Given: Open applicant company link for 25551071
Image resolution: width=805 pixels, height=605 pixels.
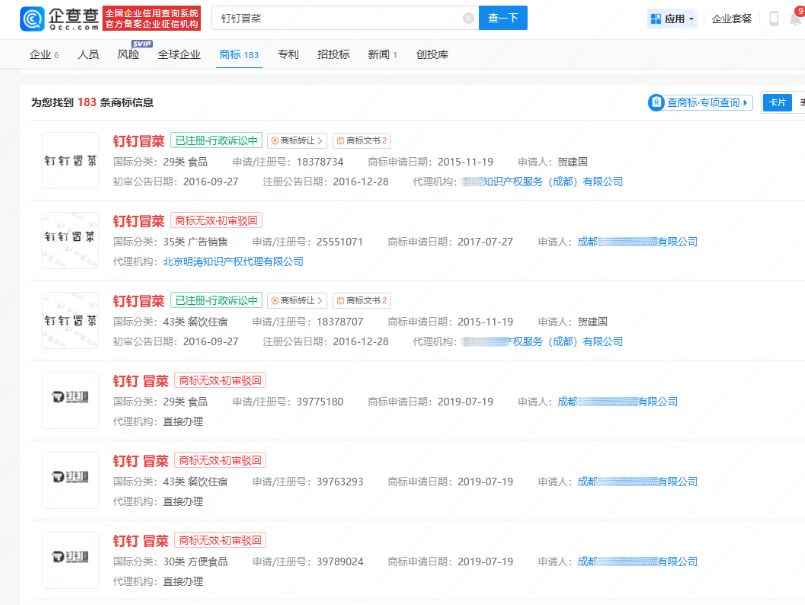Looking at the screenshot, I should click(x=637, y=242).
